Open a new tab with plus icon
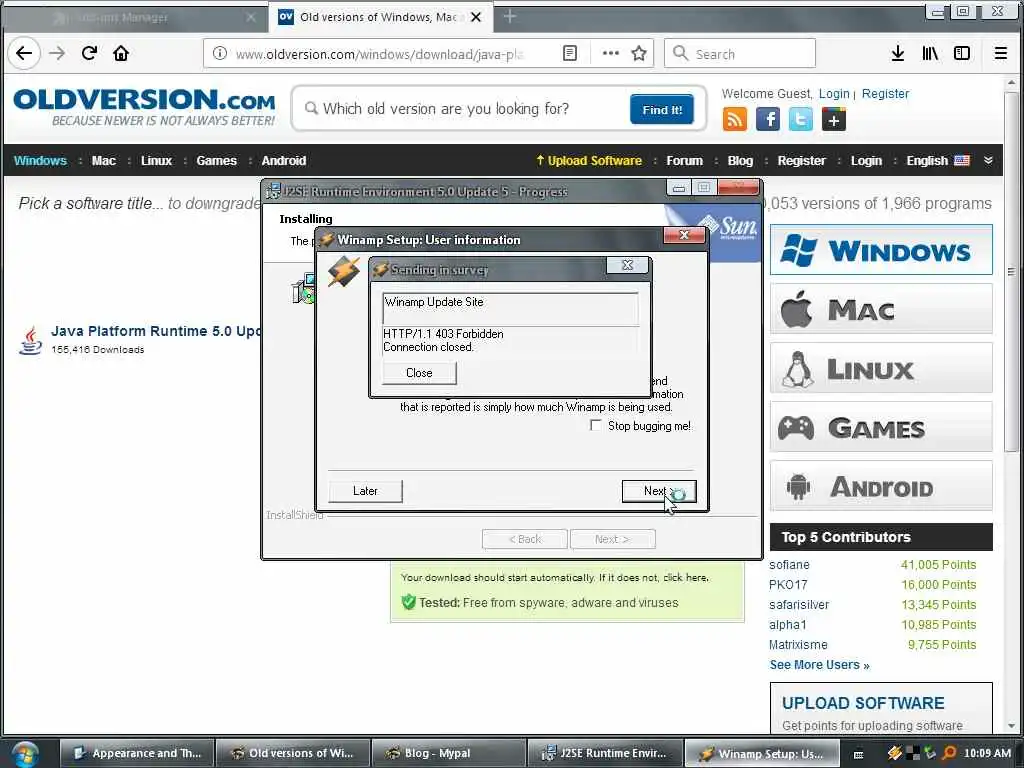Screen dimensions: 1024x768 coord(510,17)
